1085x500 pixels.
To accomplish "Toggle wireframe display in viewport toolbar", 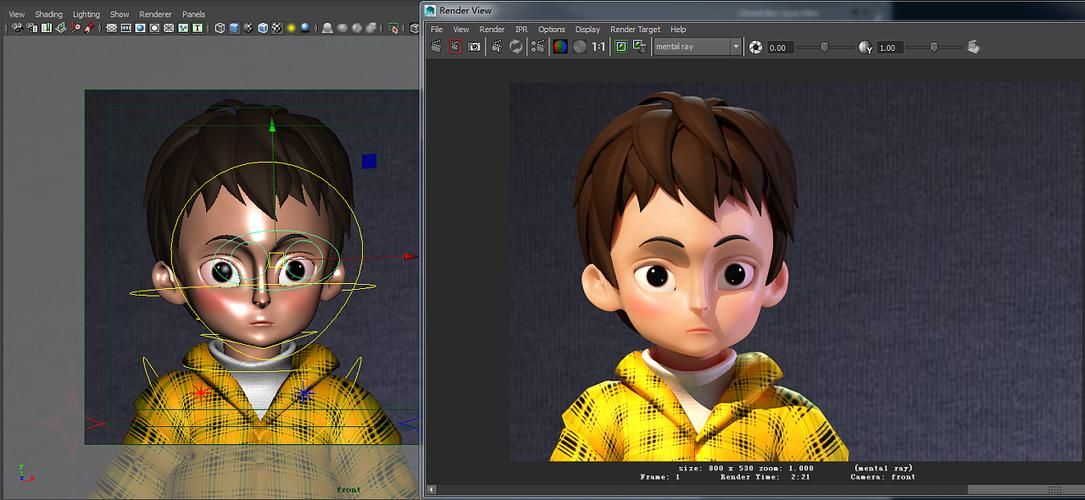I will click(219, 28).
